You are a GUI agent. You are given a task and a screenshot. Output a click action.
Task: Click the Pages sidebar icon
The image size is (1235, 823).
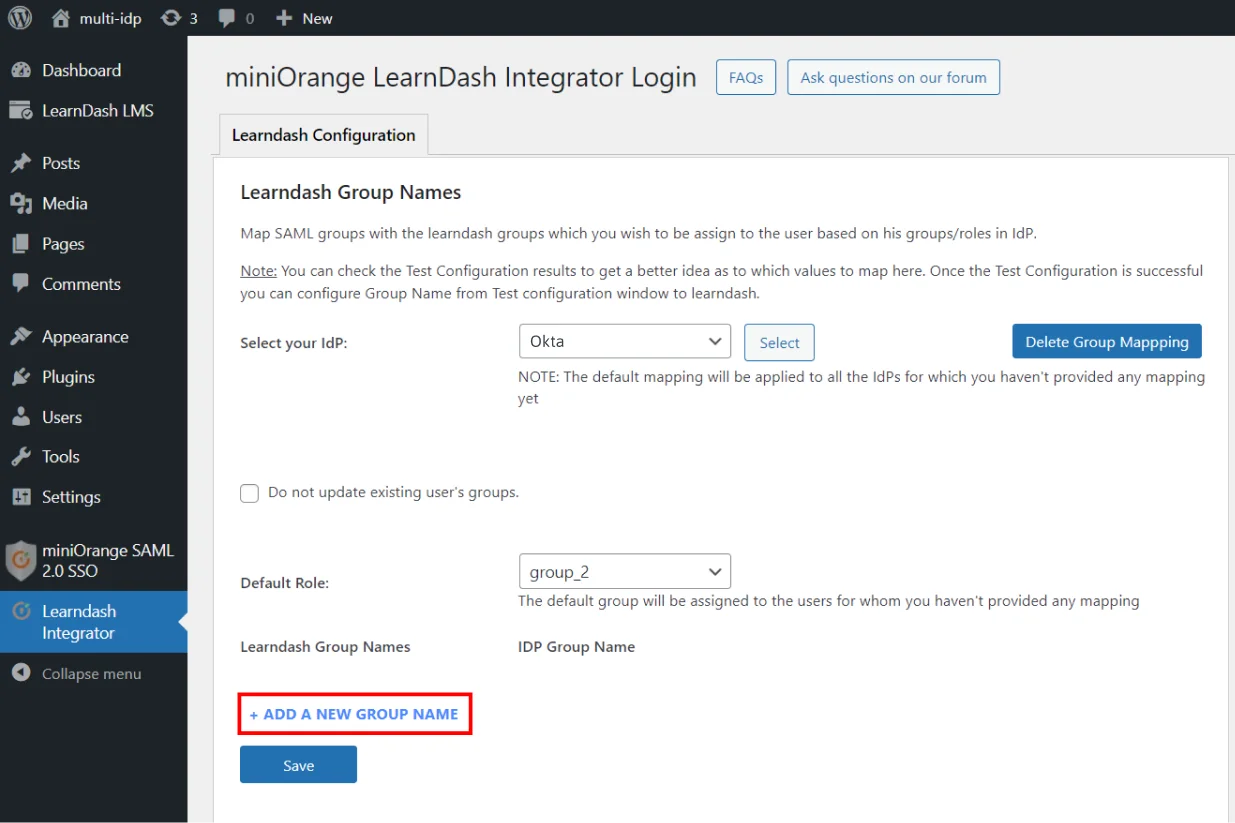(21, 244)
